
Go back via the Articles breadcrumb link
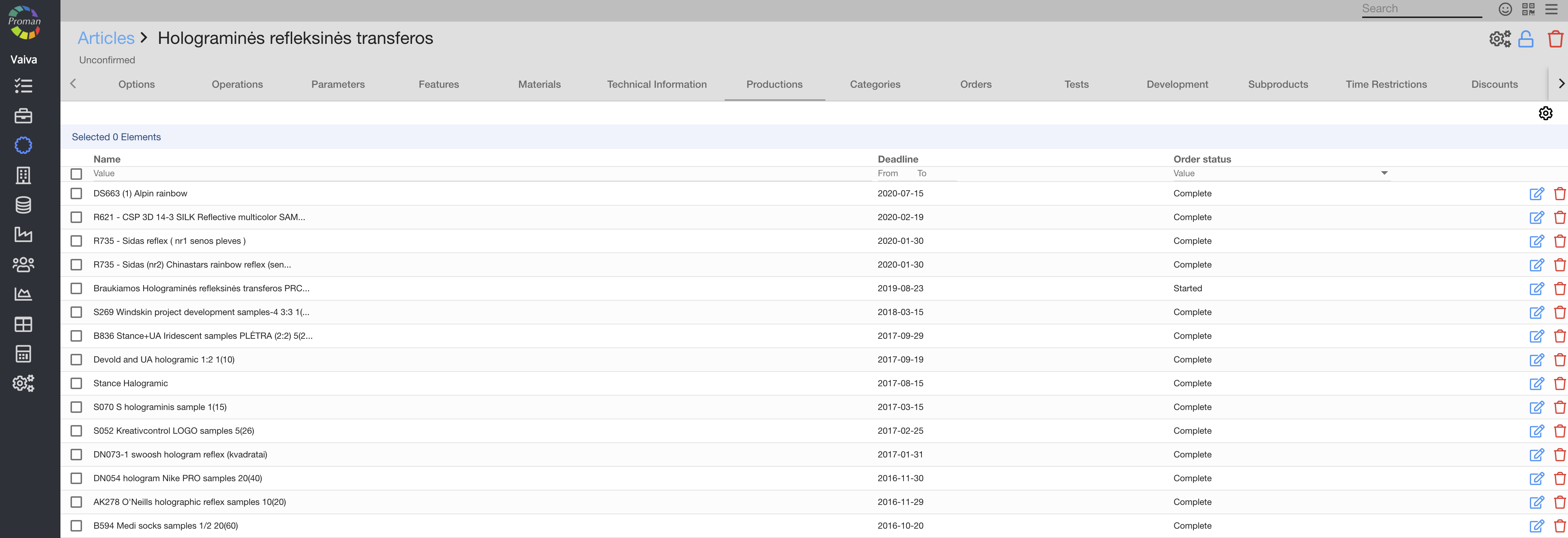point(106,38)
